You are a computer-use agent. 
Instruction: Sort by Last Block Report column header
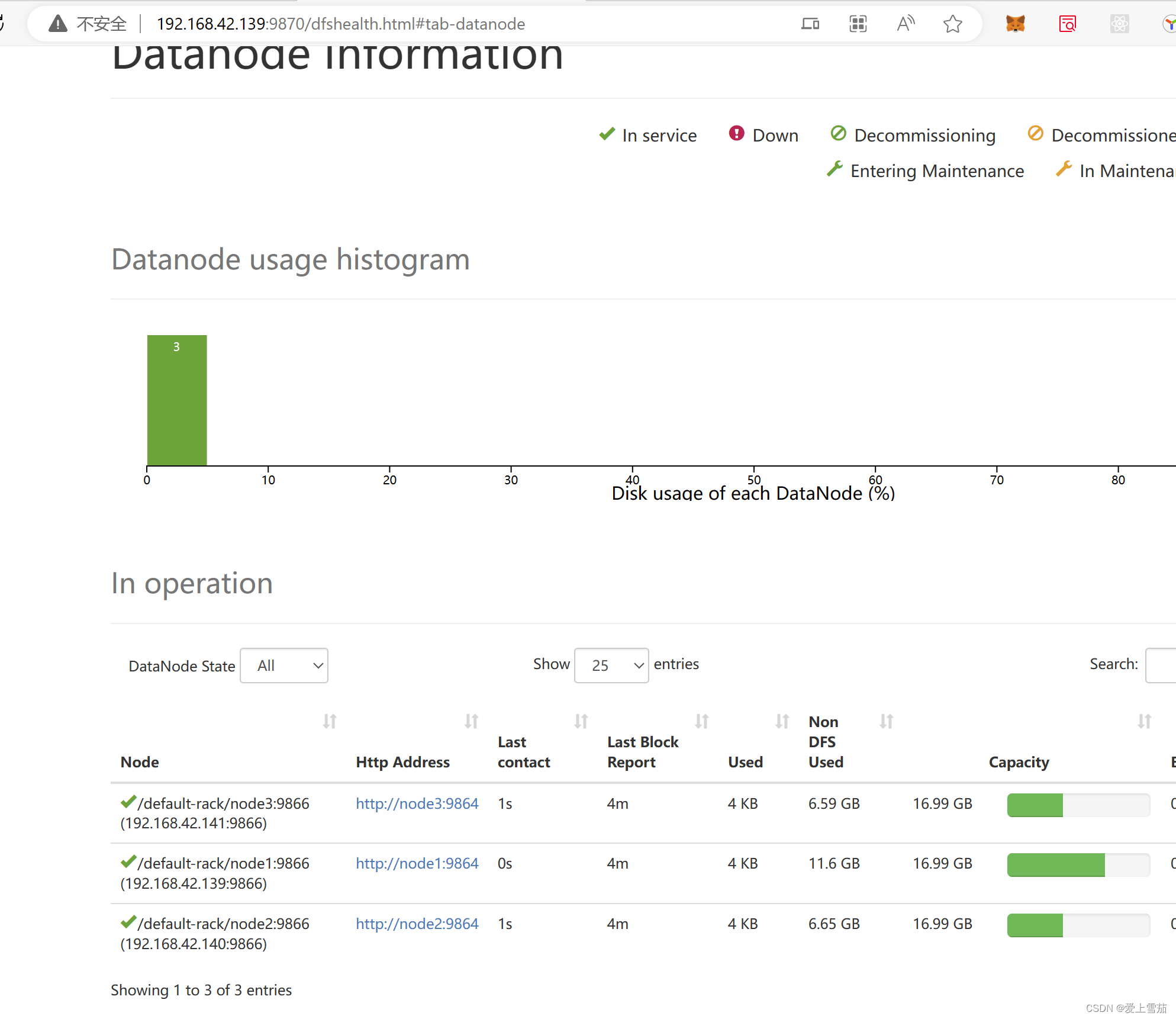643,752
